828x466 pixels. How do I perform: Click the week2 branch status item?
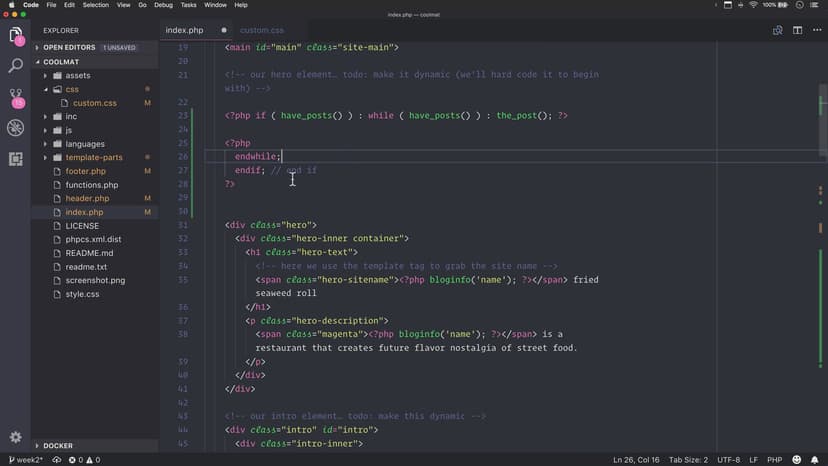coord(26,459)
